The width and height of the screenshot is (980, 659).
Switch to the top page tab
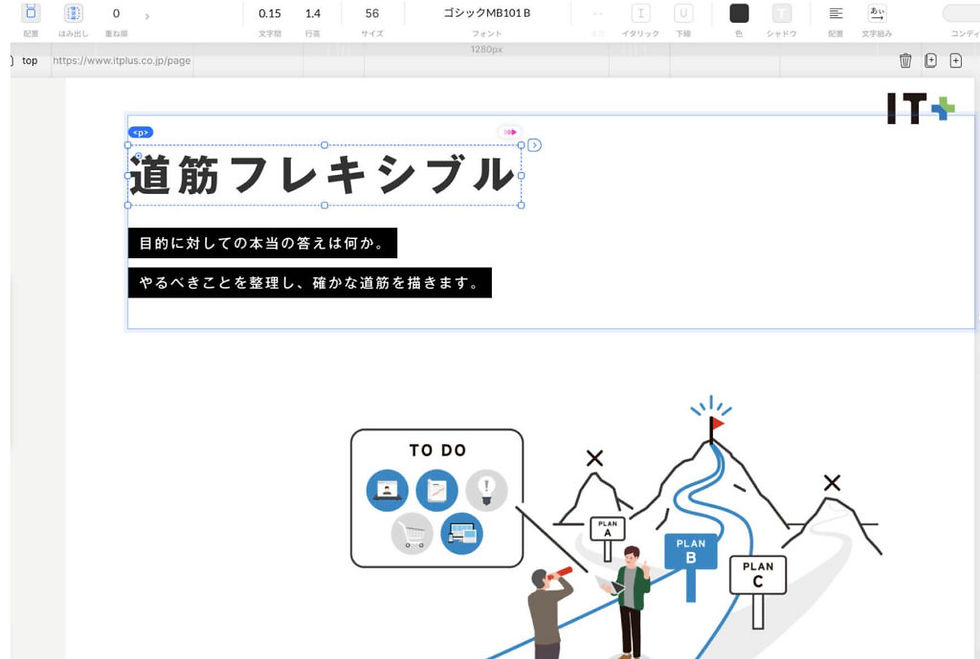29,60
